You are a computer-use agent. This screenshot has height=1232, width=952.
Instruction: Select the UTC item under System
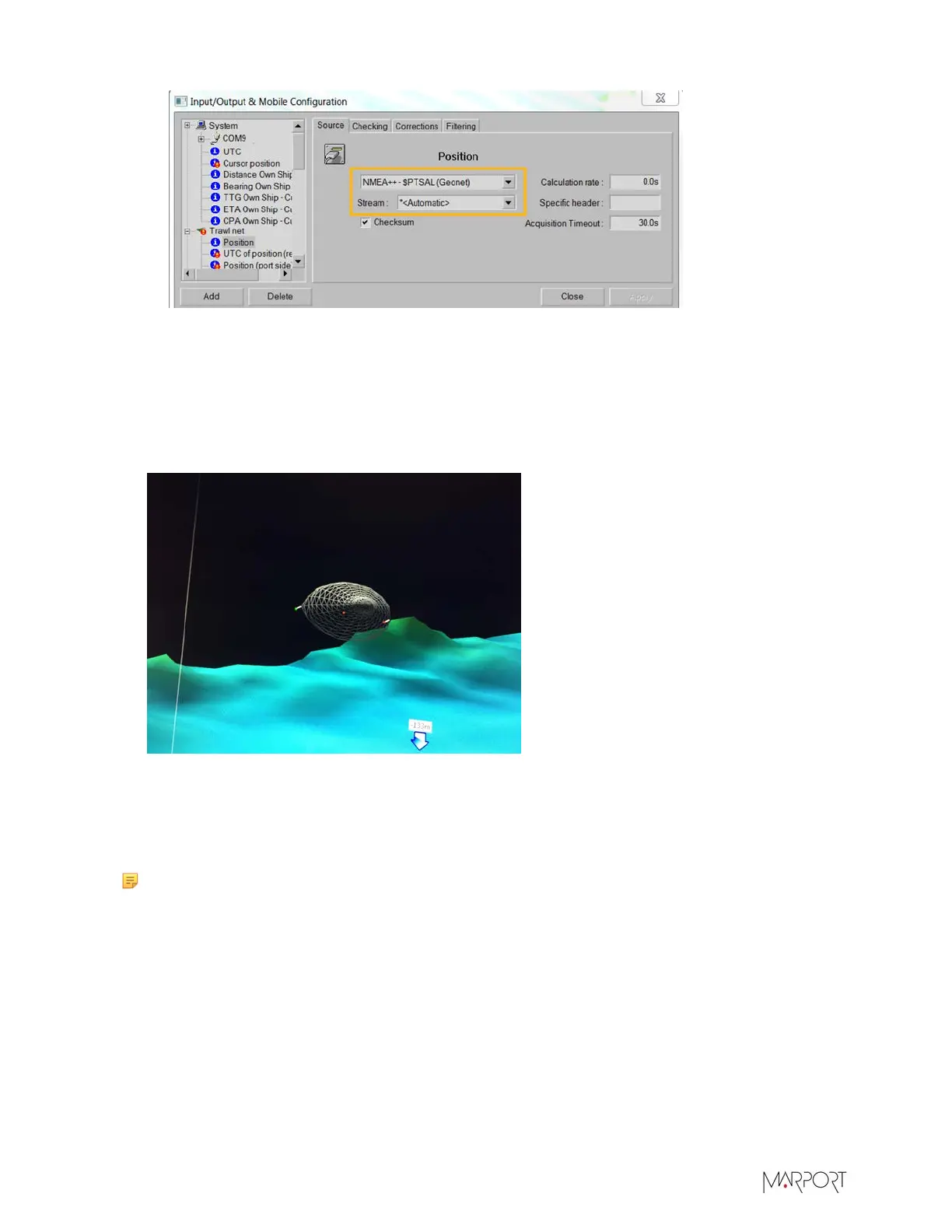pos(232,152)
